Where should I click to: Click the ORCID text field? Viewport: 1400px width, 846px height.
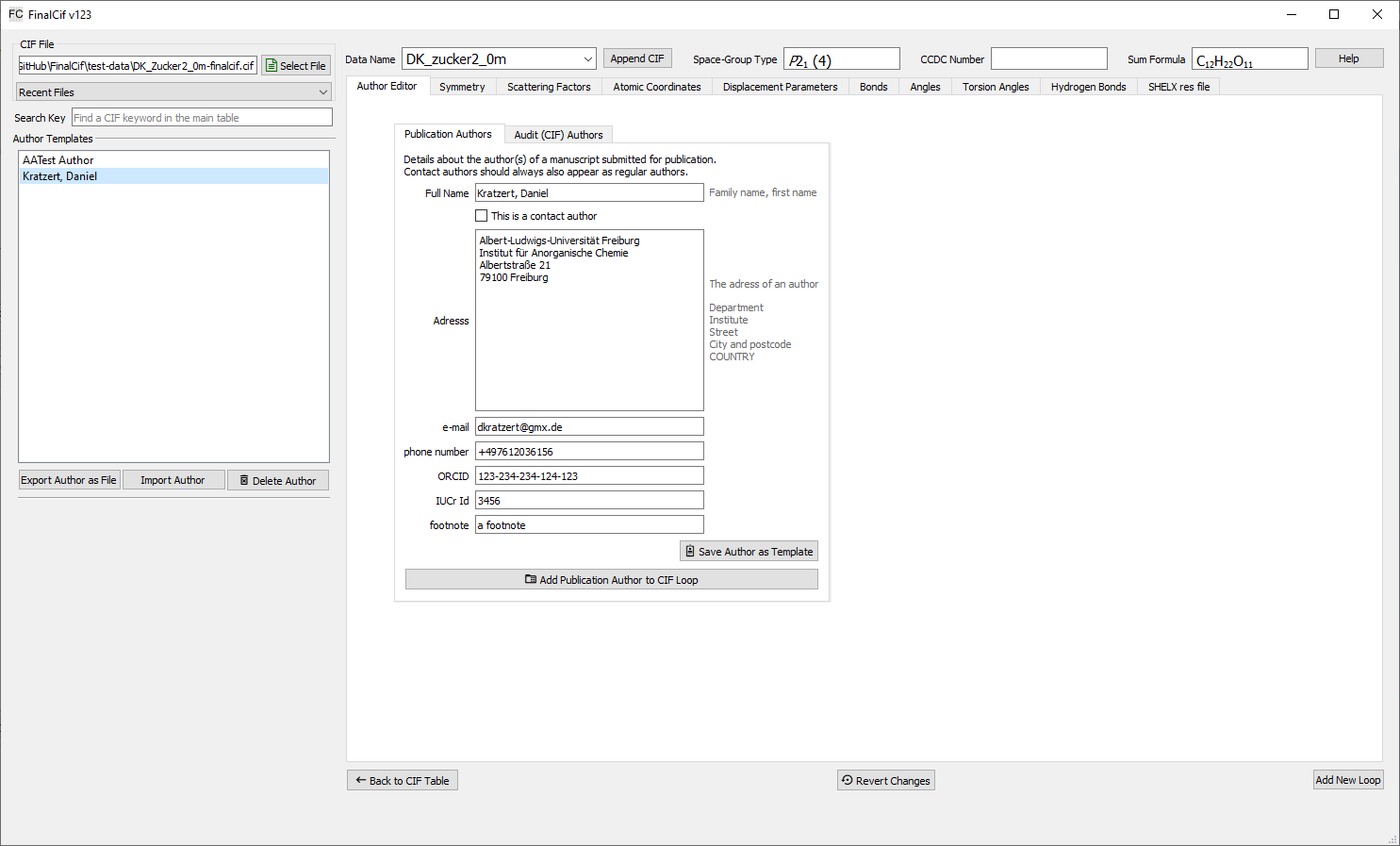coord(589,476)
